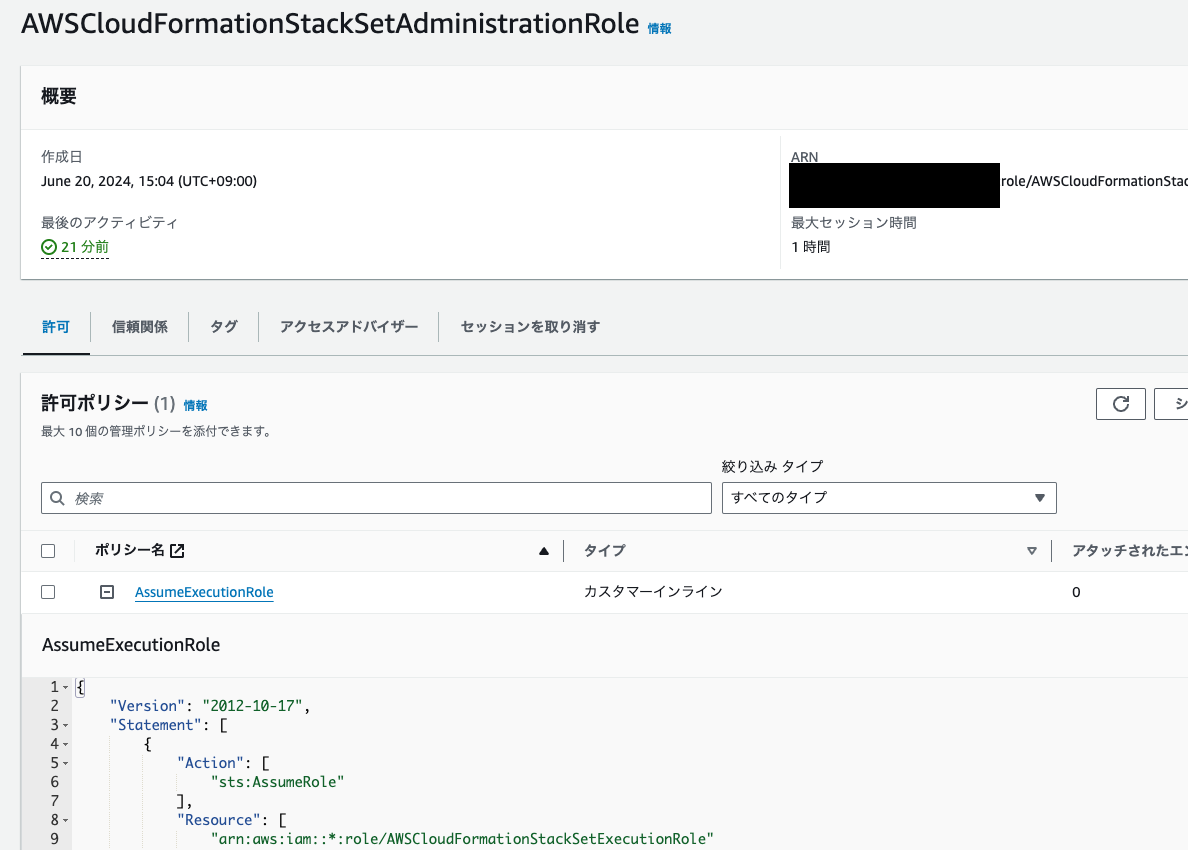
Task: Click the sort arrow on the ポリシー名 column
Action: click(x=543, y=550)
